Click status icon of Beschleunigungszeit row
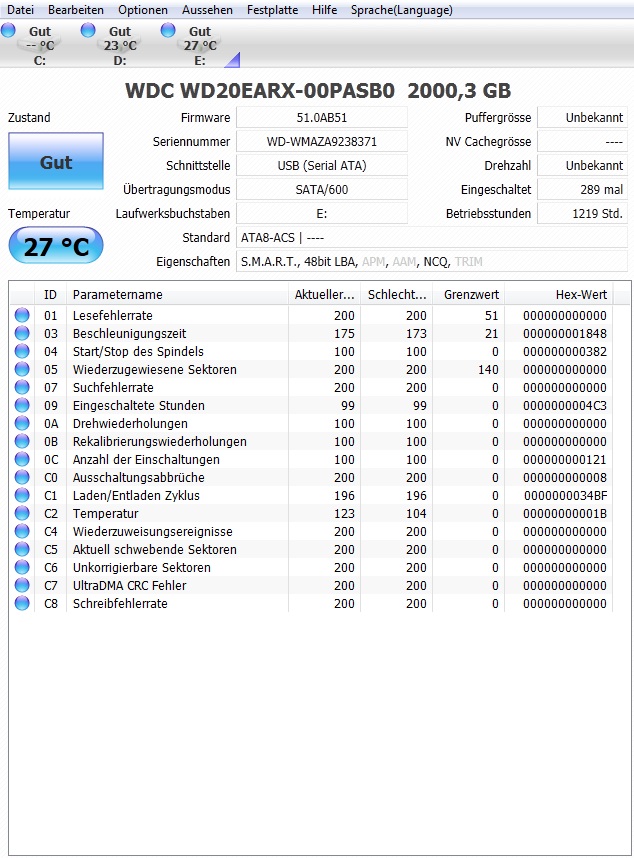The height and width of the screenshot is (858, 634). [x=22, y=333]
